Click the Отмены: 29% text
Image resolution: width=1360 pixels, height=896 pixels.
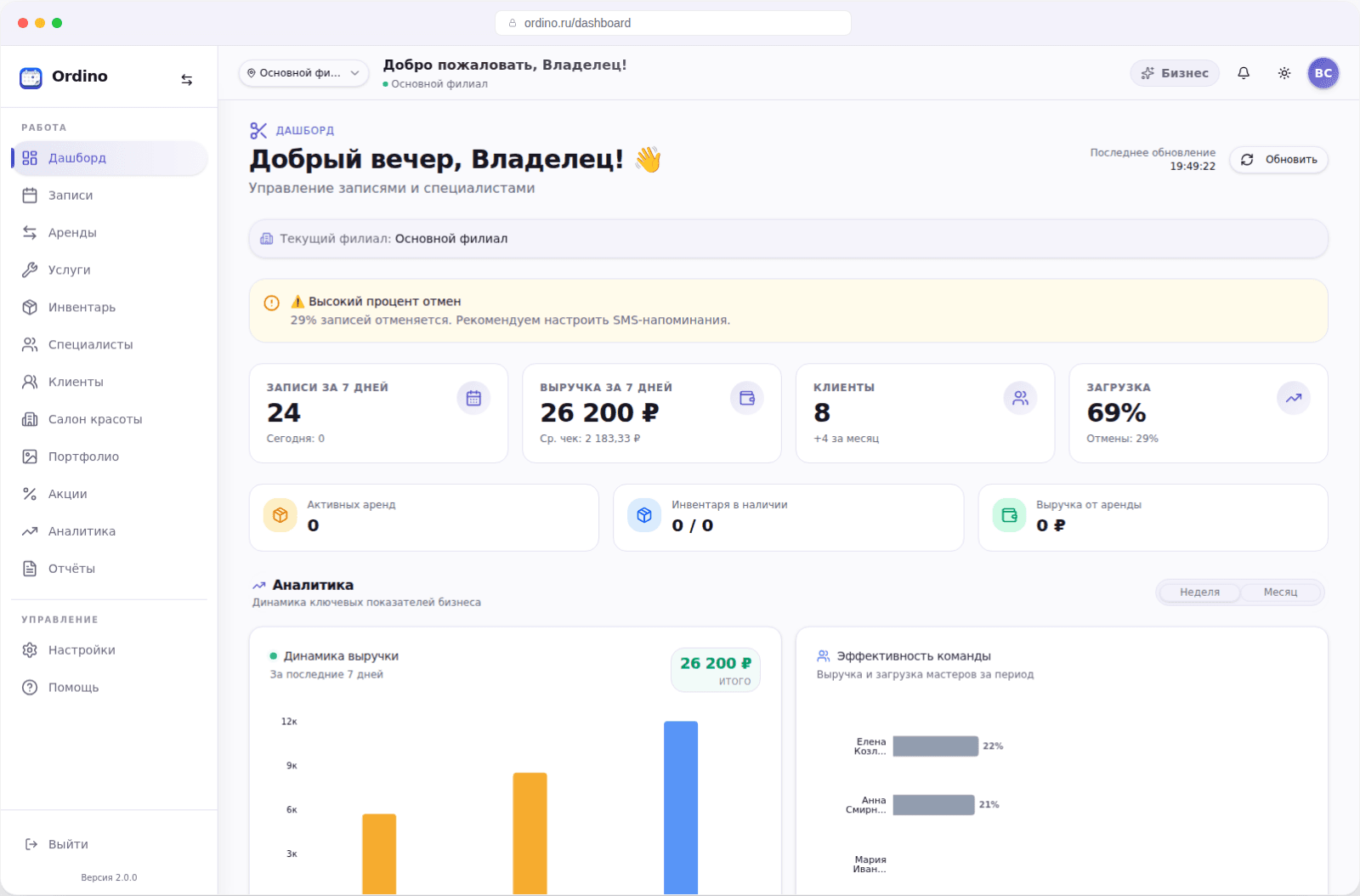pyautogui.click(x=1122, y=439)
